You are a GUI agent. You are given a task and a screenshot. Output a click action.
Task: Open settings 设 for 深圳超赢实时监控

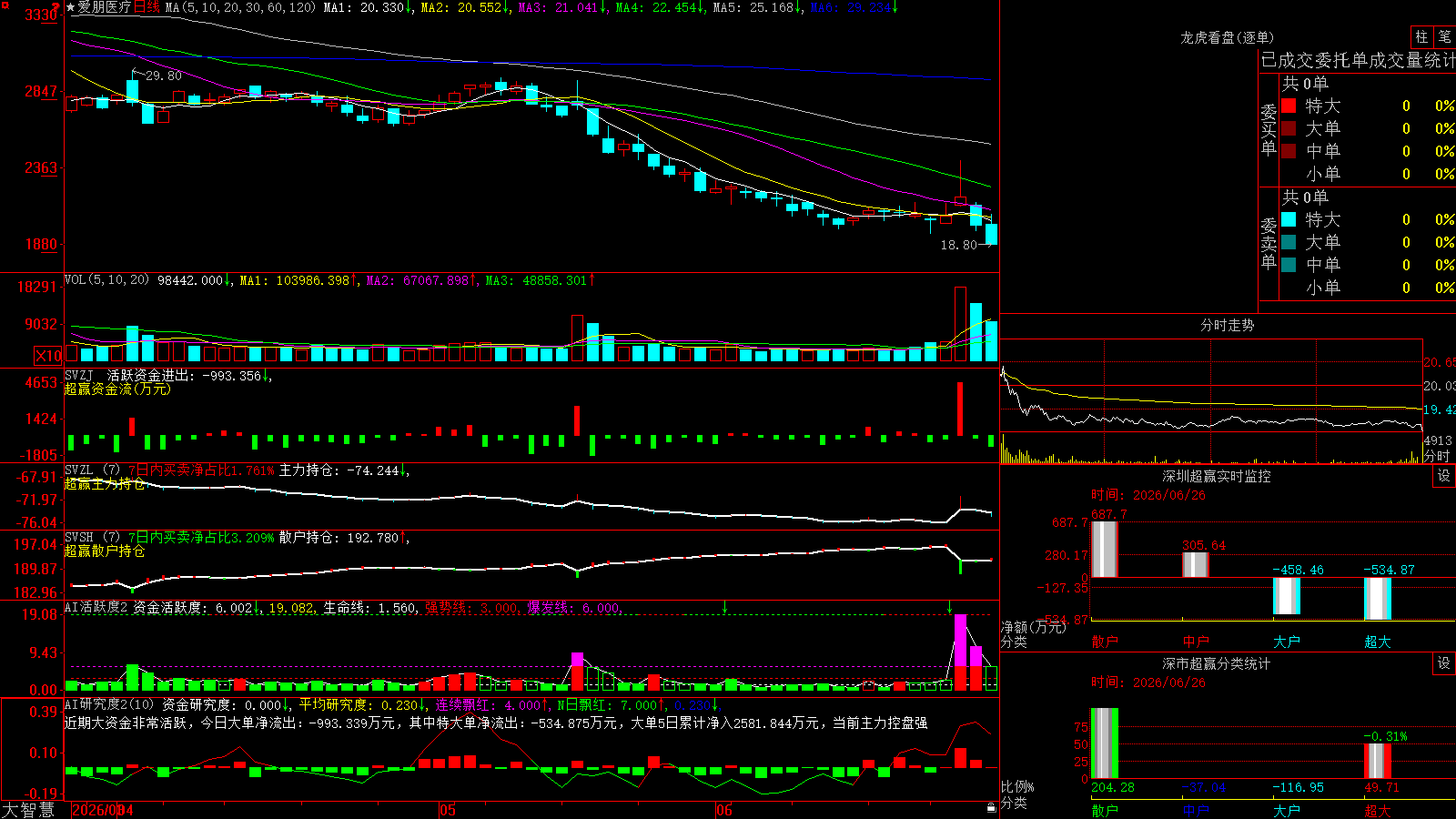[1444, 476]
